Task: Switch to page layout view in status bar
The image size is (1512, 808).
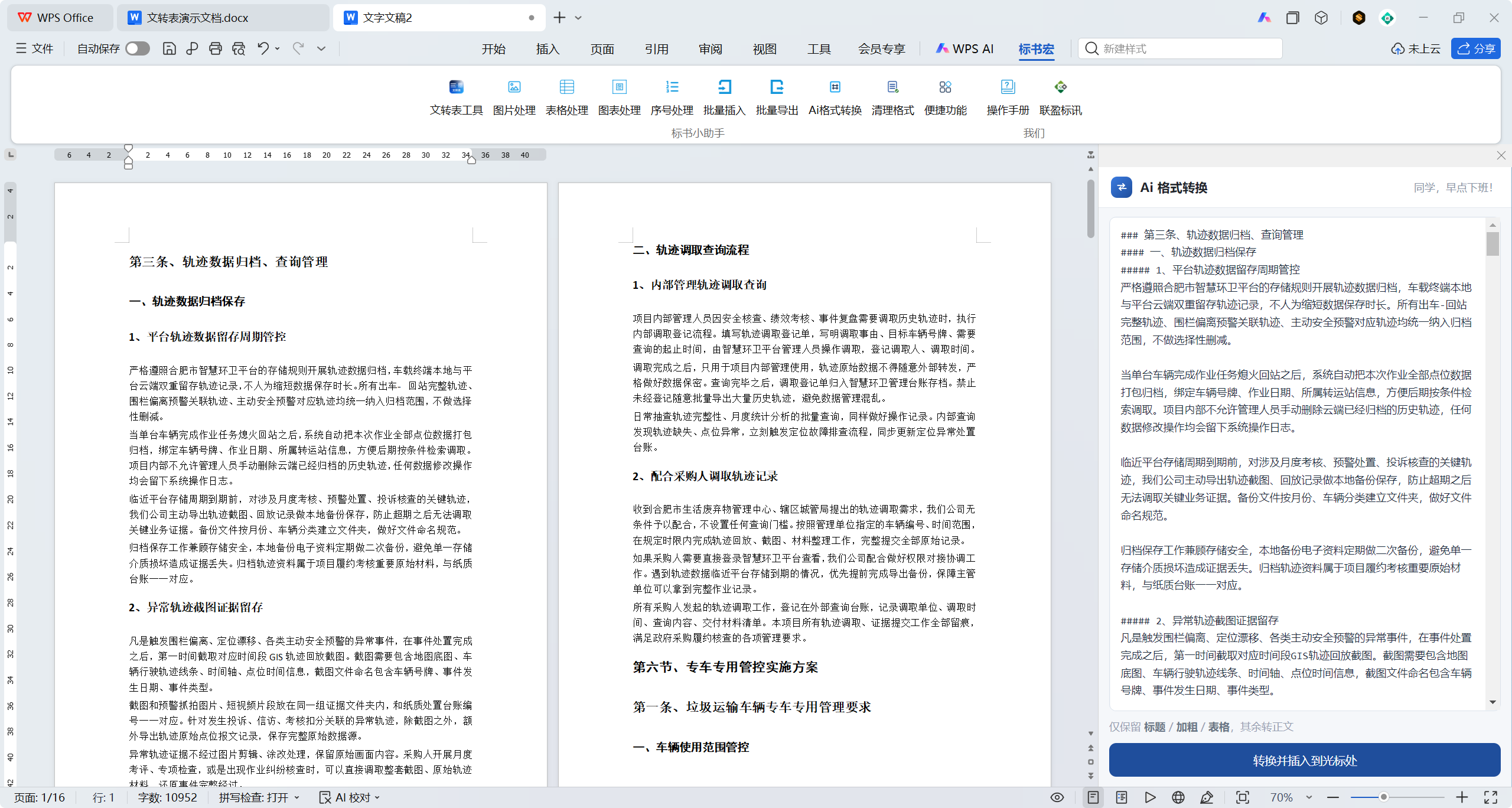Action: [x=1093, y=797]
